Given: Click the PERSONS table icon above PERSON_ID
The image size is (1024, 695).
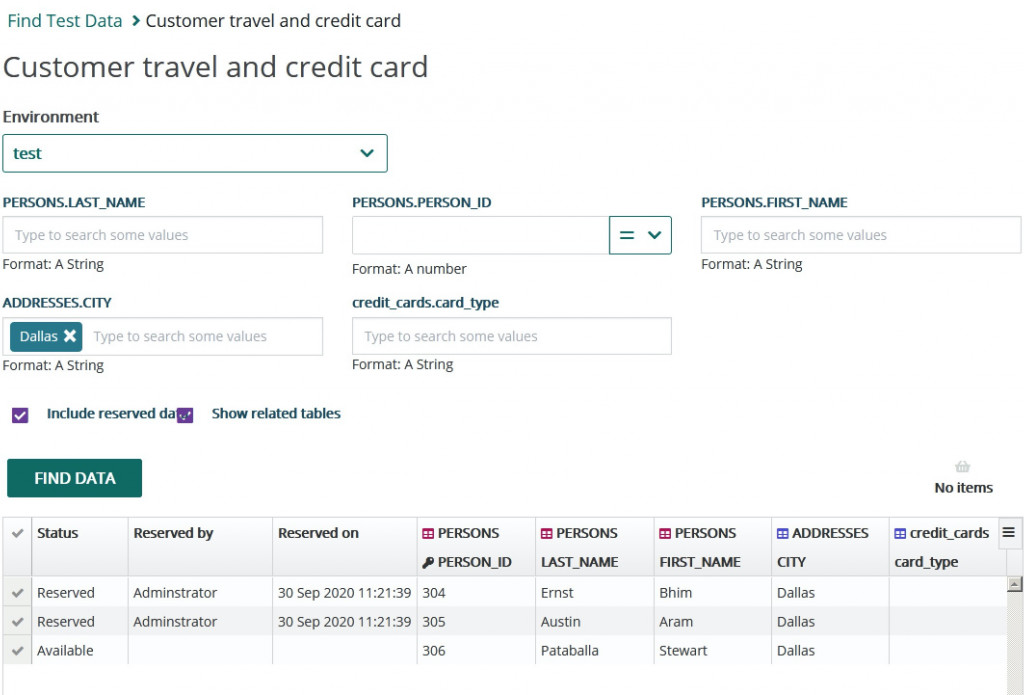Looking at the screenshot, I should click(x=428, y=534).
